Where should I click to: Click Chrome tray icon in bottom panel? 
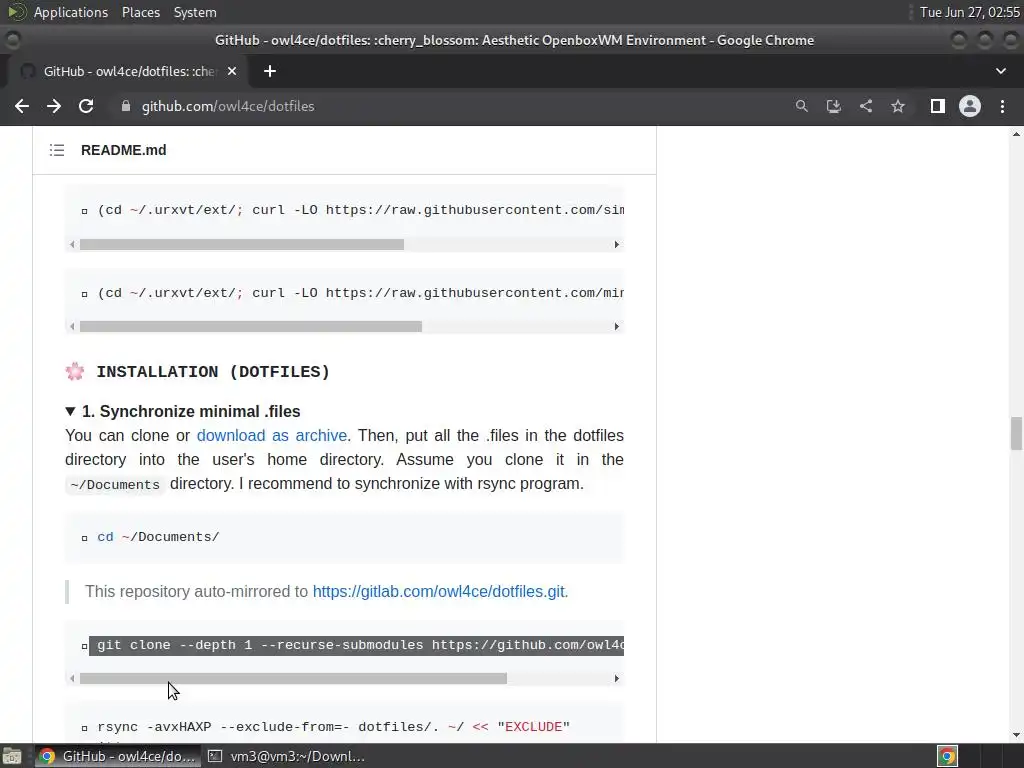948,757
